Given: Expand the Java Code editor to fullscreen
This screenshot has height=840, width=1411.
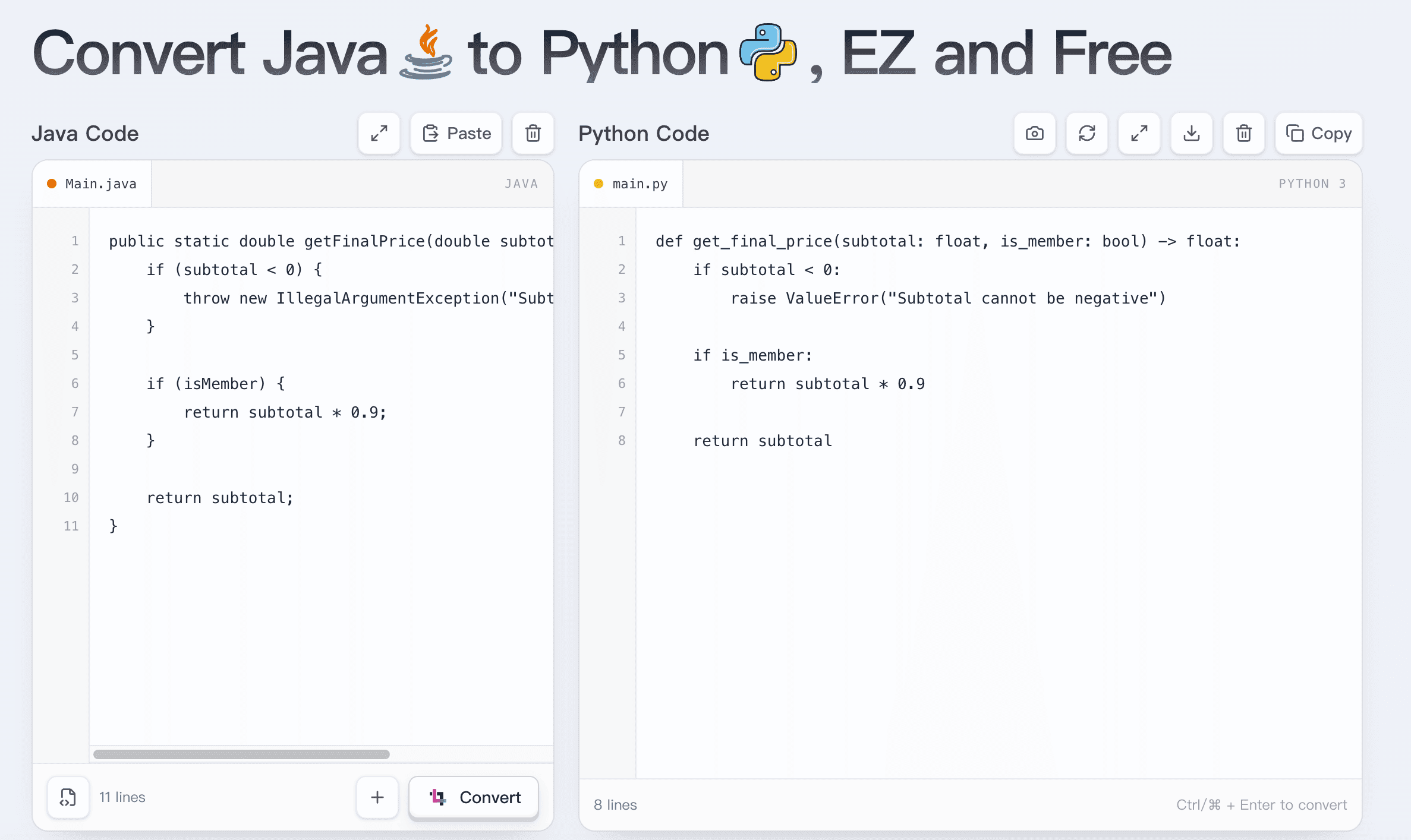Looking at the screenshot, I should click(x=379, y=134).
